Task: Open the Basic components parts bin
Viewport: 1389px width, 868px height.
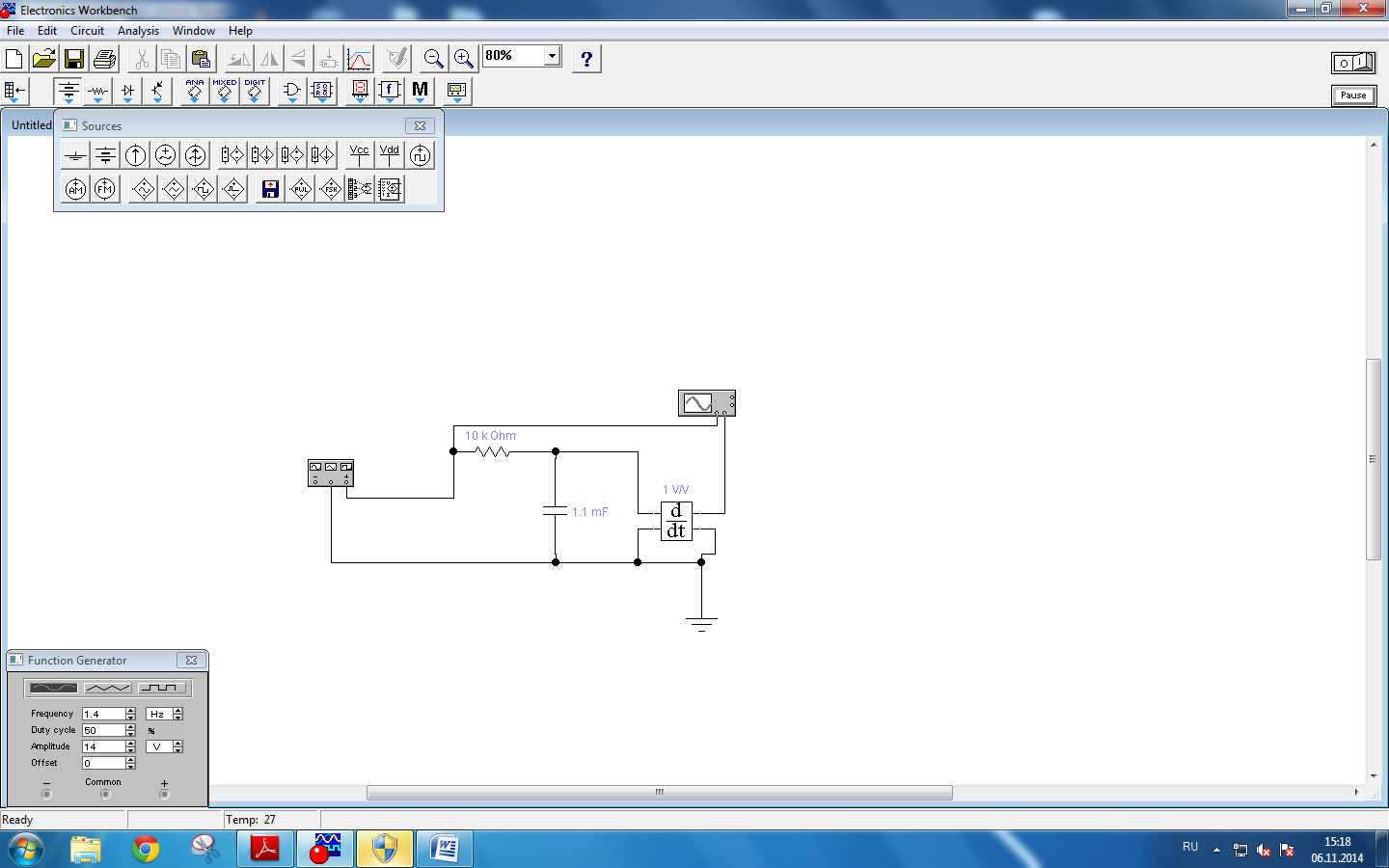Action: point(97,92)
